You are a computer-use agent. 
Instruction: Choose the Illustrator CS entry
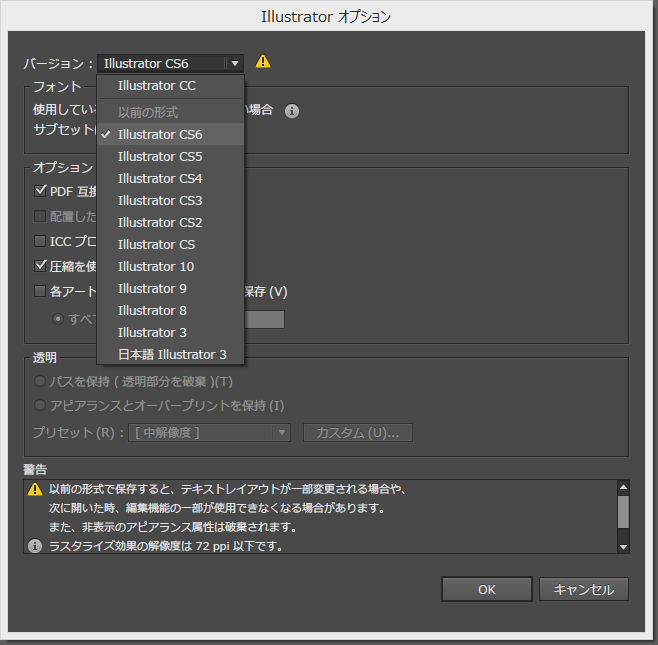coord(170,244)
